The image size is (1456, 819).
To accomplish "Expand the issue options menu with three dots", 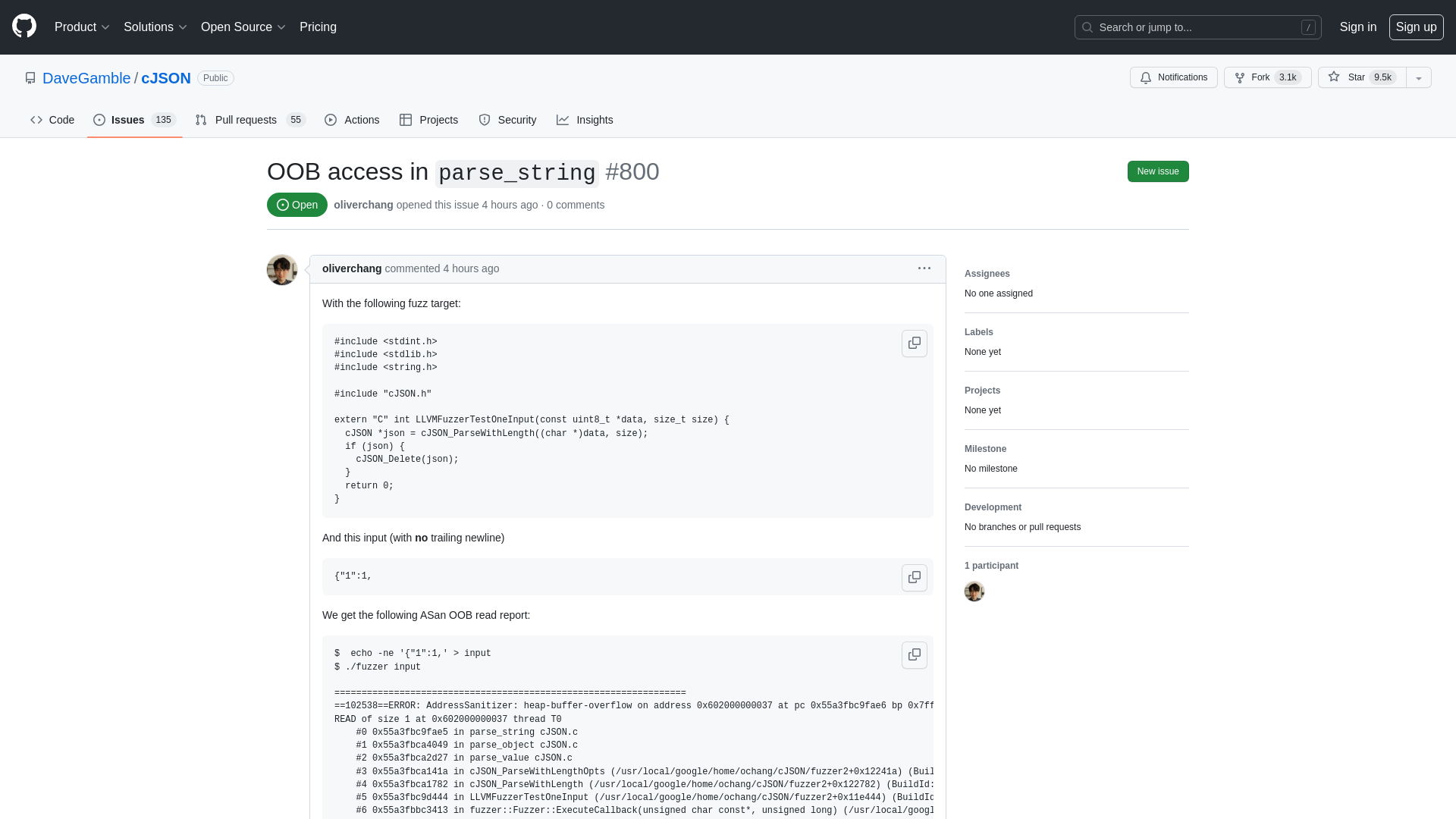I will [x=924, y=268].
